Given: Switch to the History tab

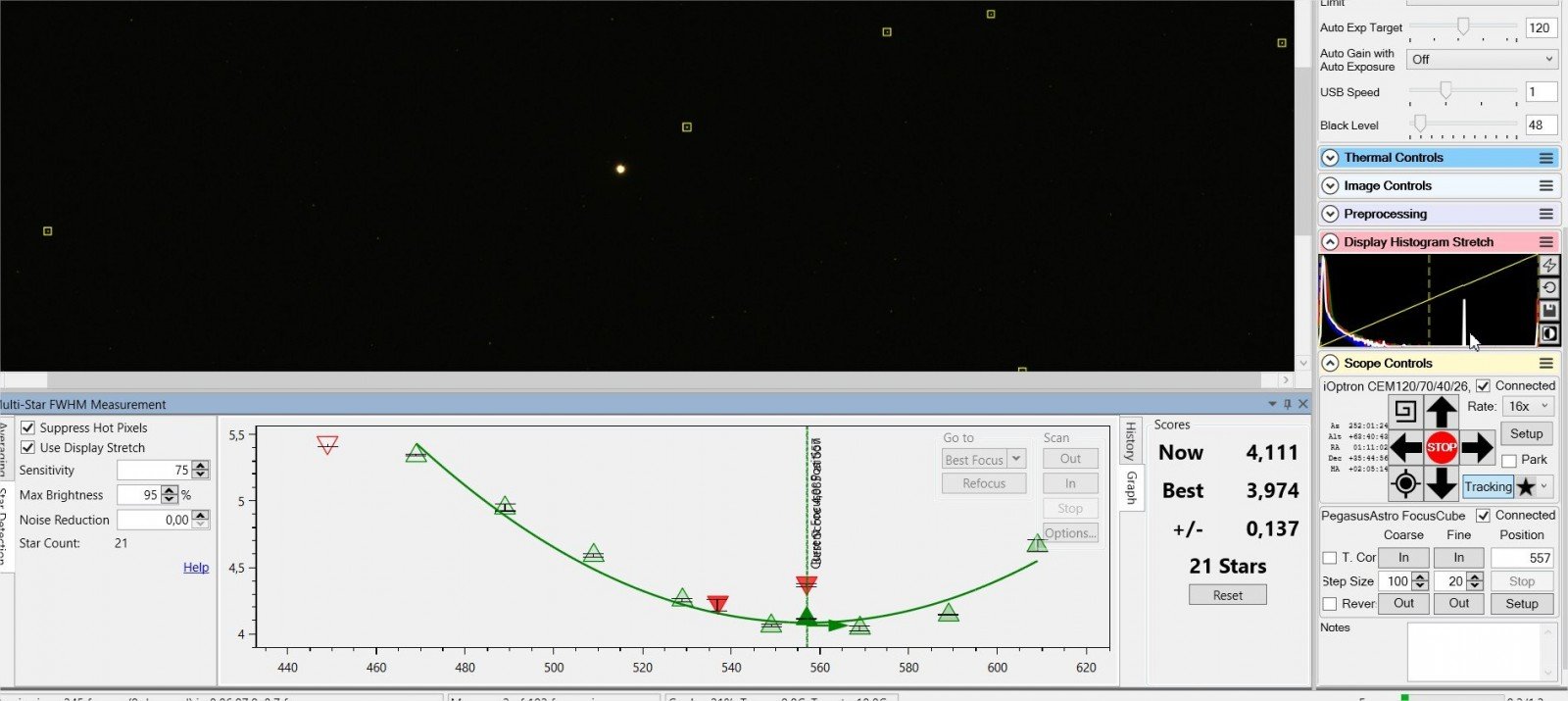Looking at the screenshot, I should click(x=1130, y=441).
